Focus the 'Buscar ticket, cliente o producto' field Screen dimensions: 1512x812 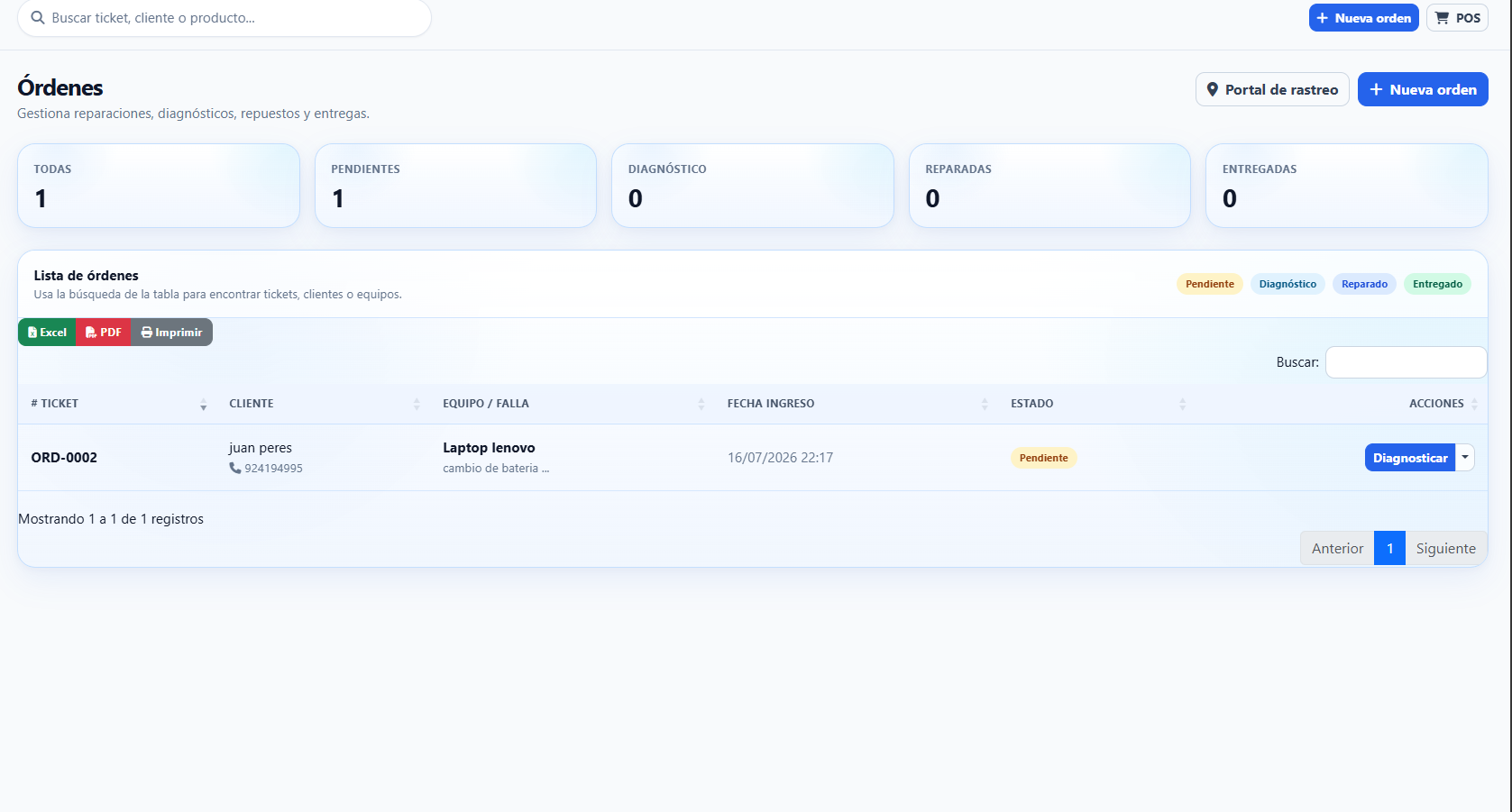pos(225,18)
